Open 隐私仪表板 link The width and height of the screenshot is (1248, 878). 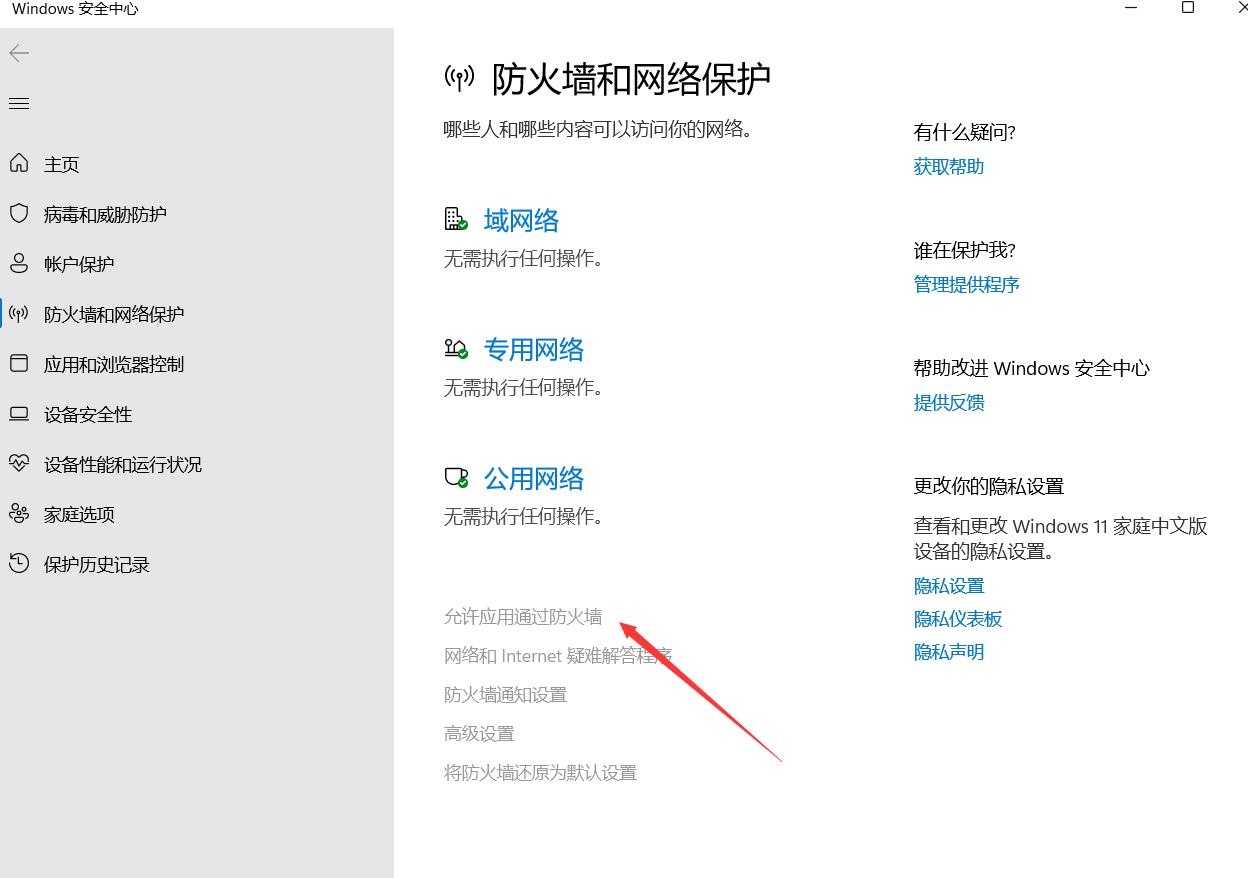click(x=958, y=618)
